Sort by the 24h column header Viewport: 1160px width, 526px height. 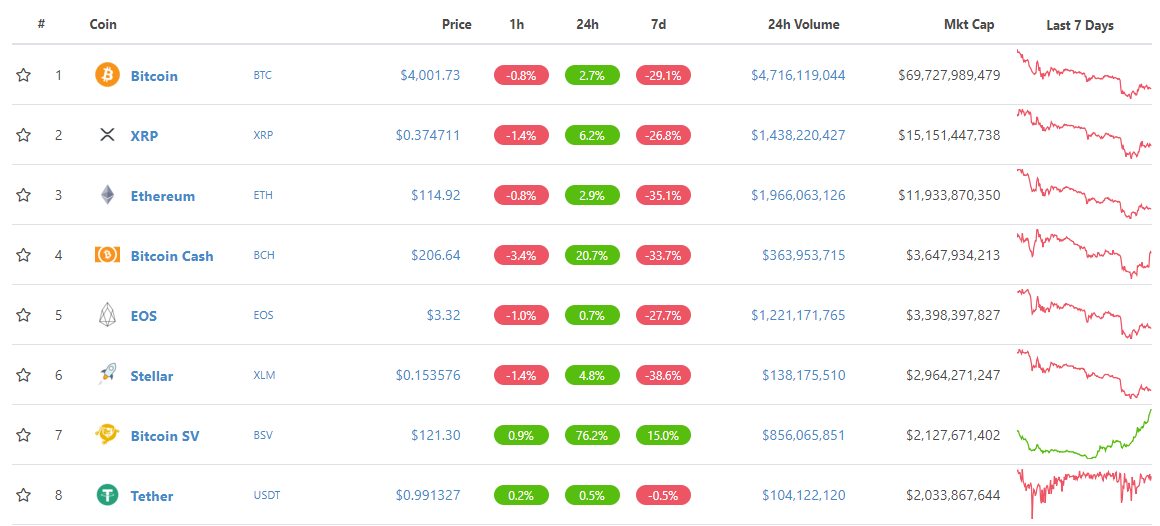[587, 24]
